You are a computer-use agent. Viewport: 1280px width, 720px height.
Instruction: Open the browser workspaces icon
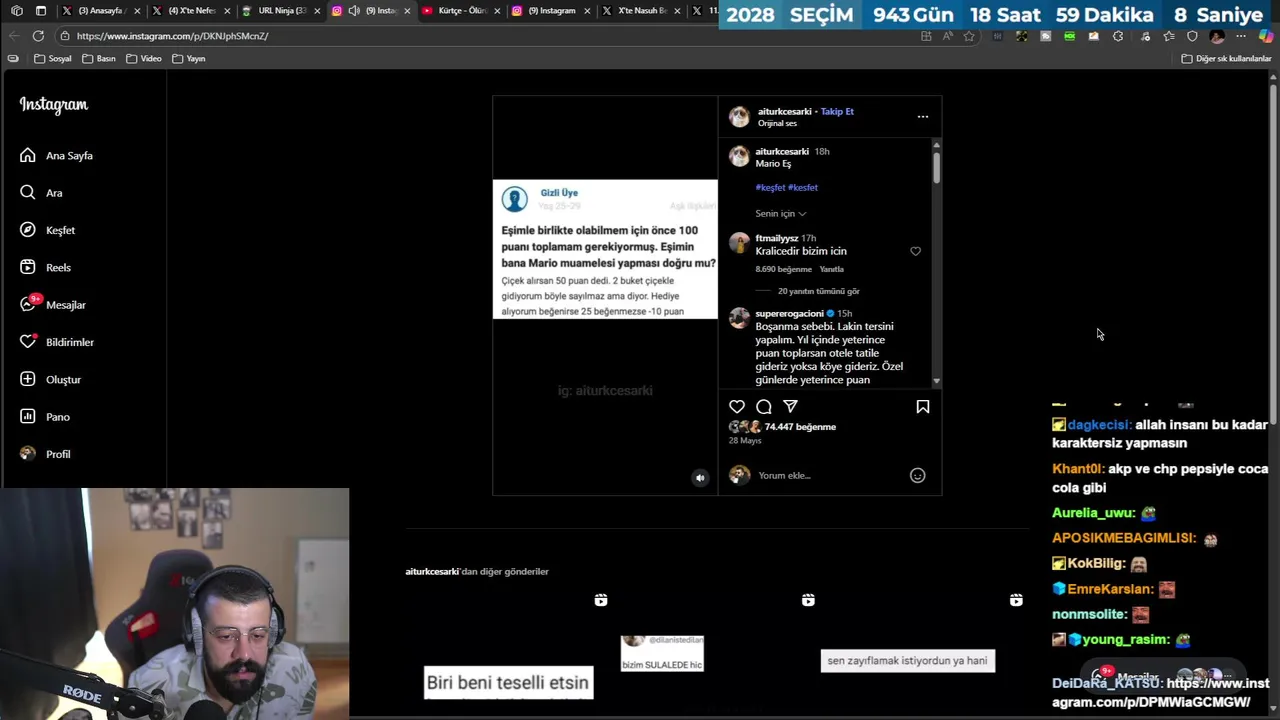pos(17,11)
